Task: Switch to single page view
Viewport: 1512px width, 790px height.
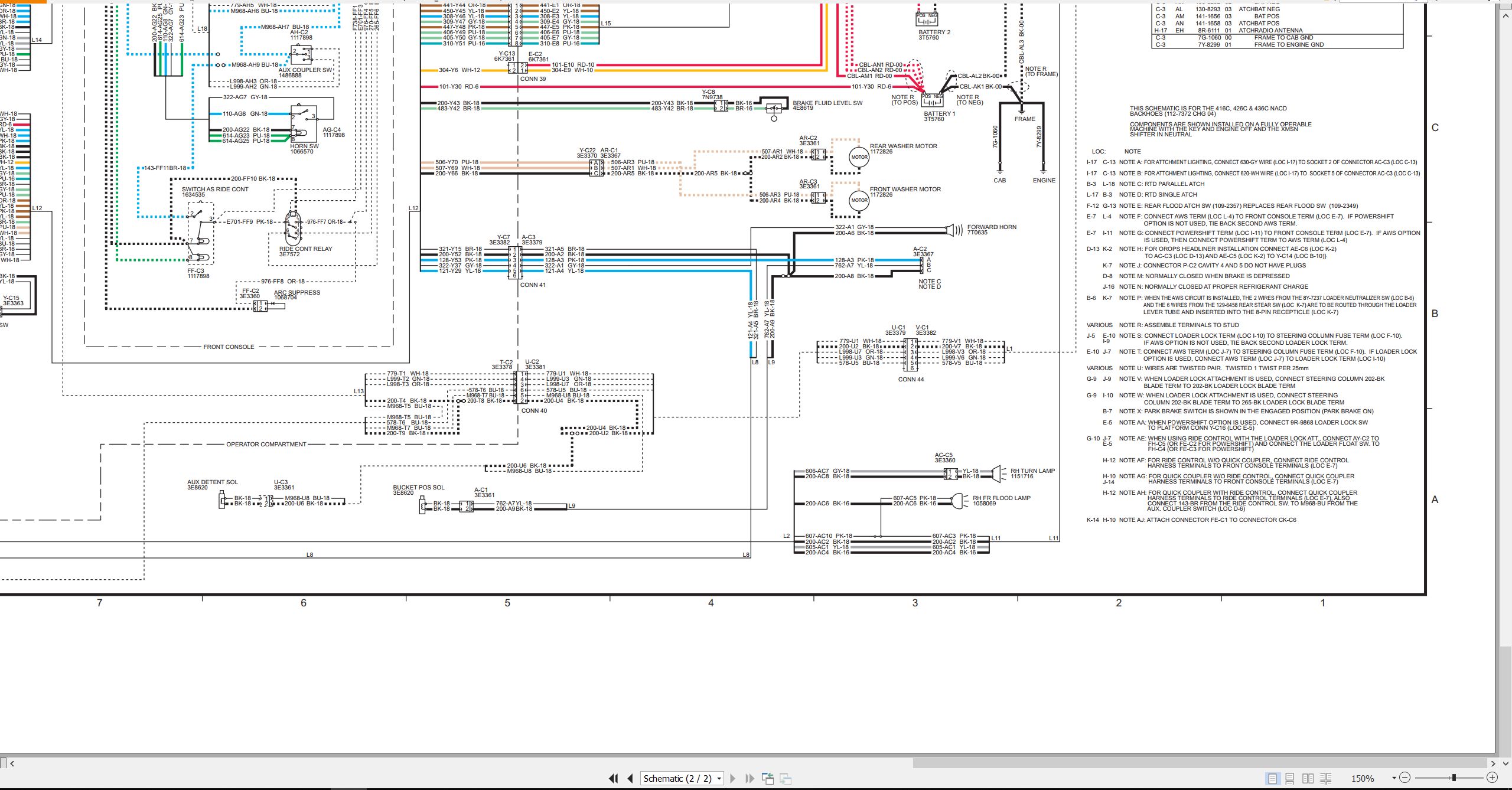Action: tap(1272, 778)
